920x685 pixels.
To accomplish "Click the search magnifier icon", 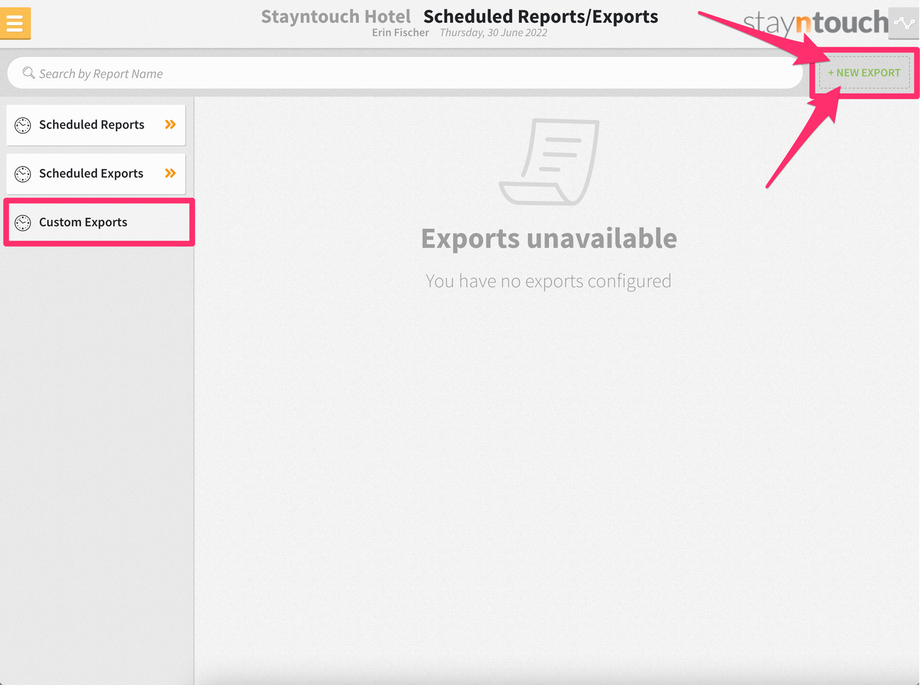I will point(28,73).
